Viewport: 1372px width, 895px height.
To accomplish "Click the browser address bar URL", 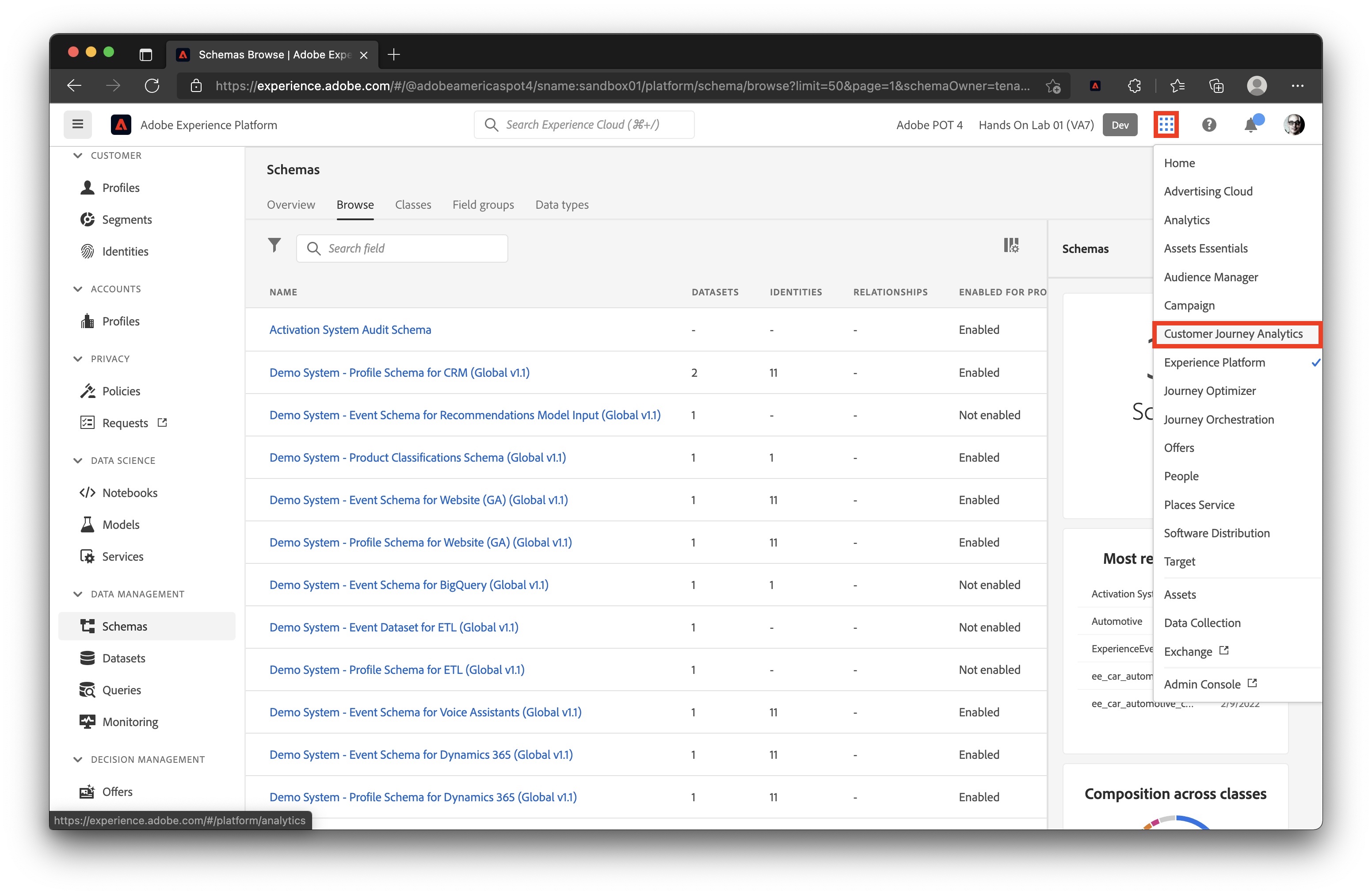I will [x=623, y=86].
